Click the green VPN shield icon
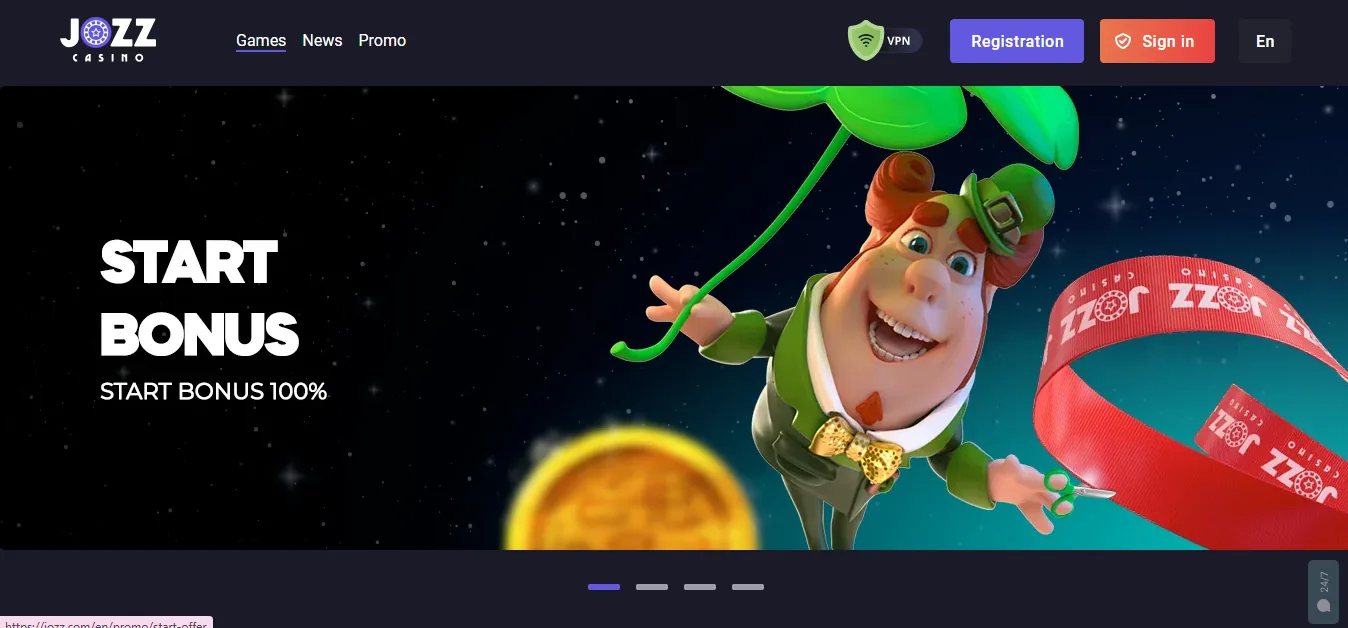The image size is (1348, 628). tap(865, 41)
